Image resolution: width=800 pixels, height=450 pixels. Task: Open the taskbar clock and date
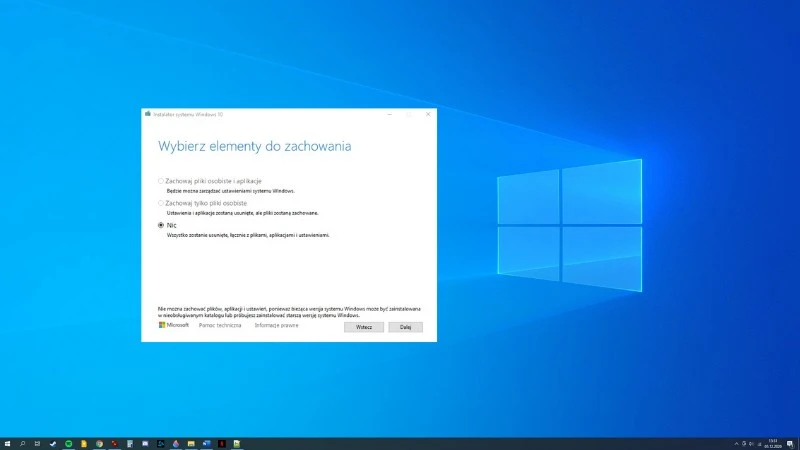(773, 443)
